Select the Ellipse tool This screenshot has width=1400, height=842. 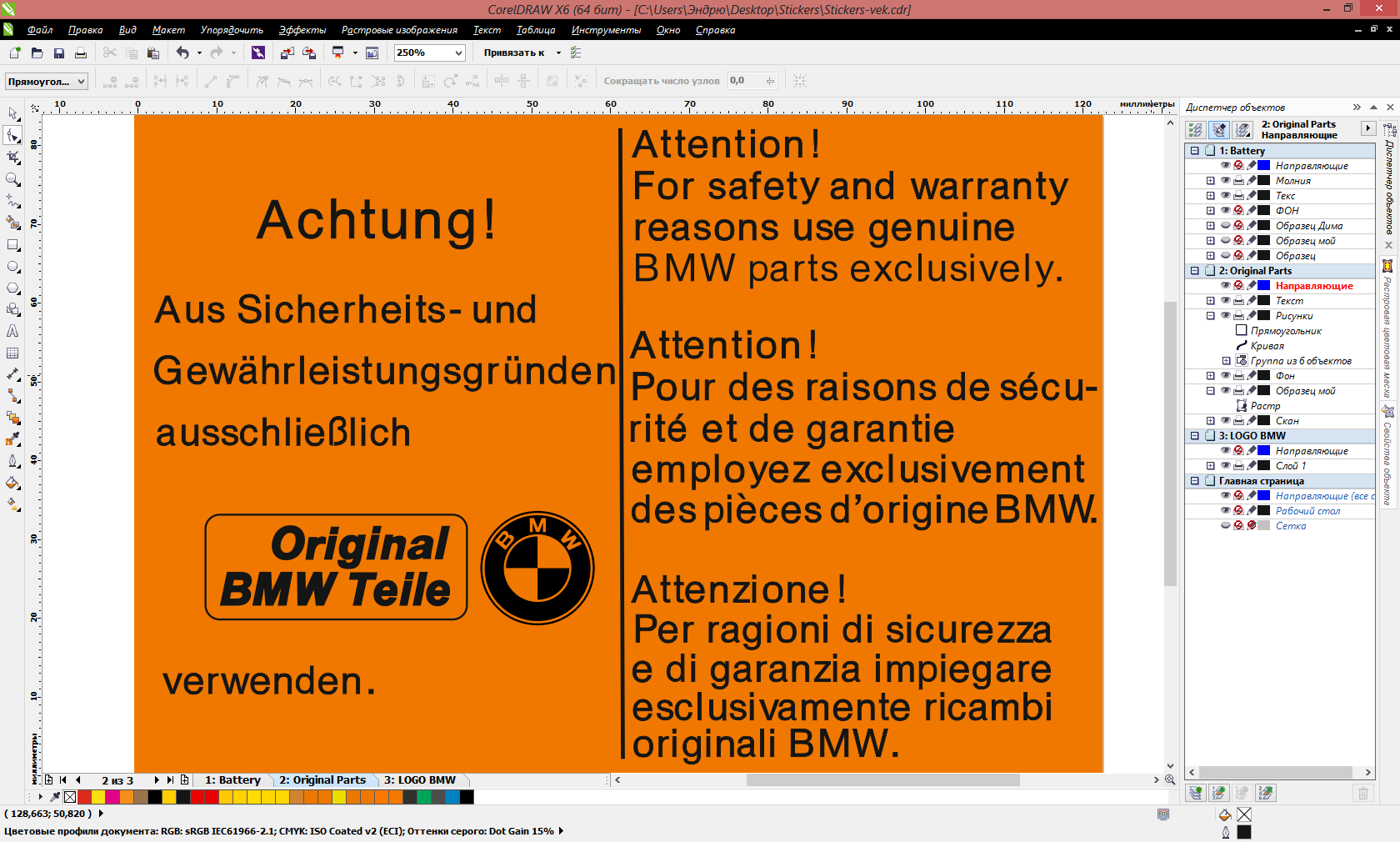[12, 267]
